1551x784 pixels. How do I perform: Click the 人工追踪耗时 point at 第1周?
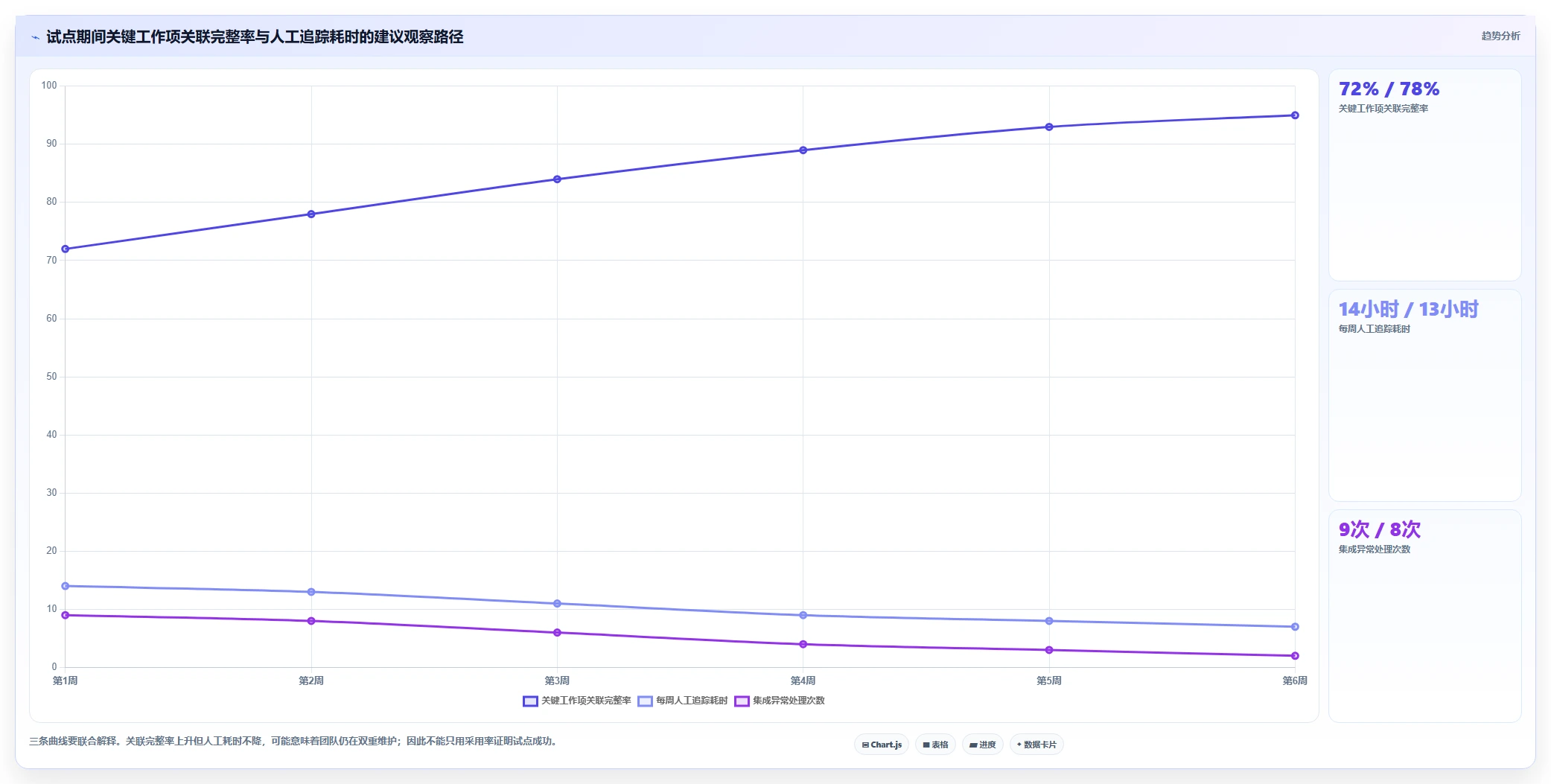click(66, 586)
